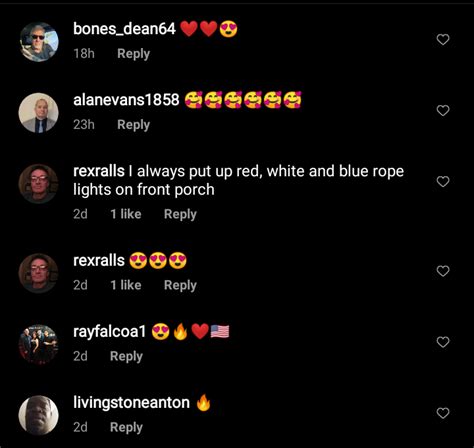
Task: Open livingstoneanton's profile avatar
Action: coord(39,415)
